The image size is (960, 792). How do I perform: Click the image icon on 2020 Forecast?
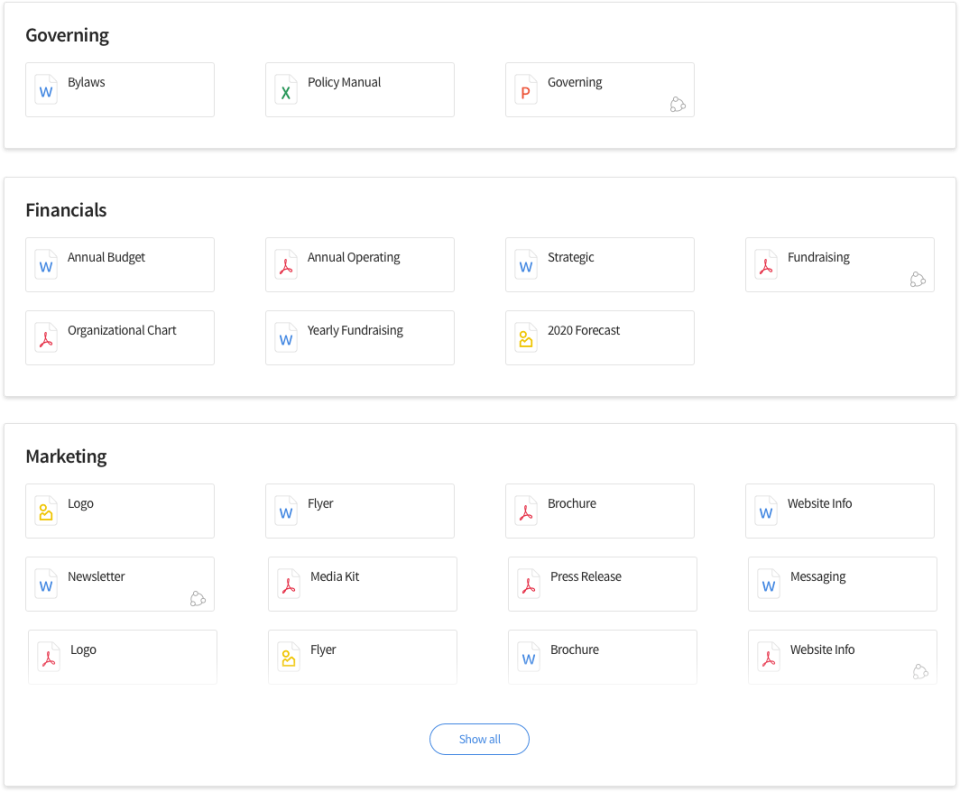526,339
